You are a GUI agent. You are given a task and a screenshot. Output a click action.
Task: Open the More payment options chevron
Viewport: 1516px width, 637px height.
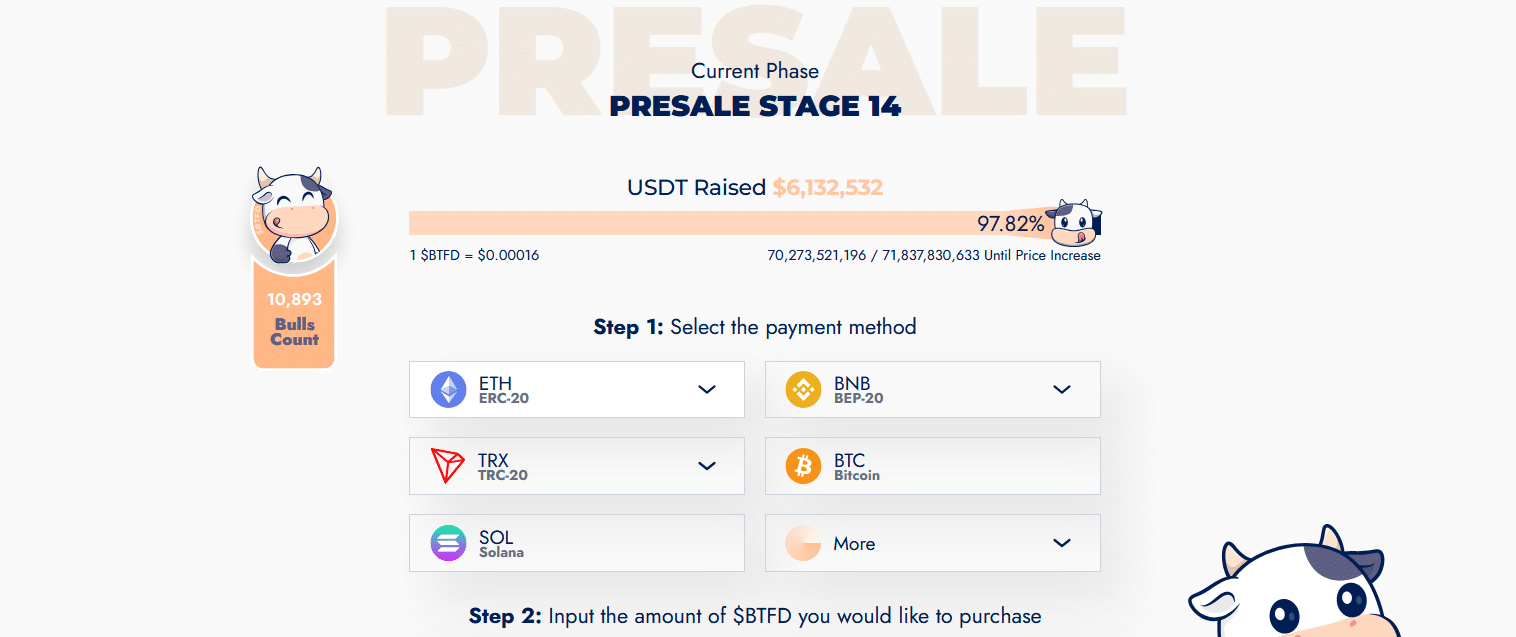click(x=1062, y=543)
